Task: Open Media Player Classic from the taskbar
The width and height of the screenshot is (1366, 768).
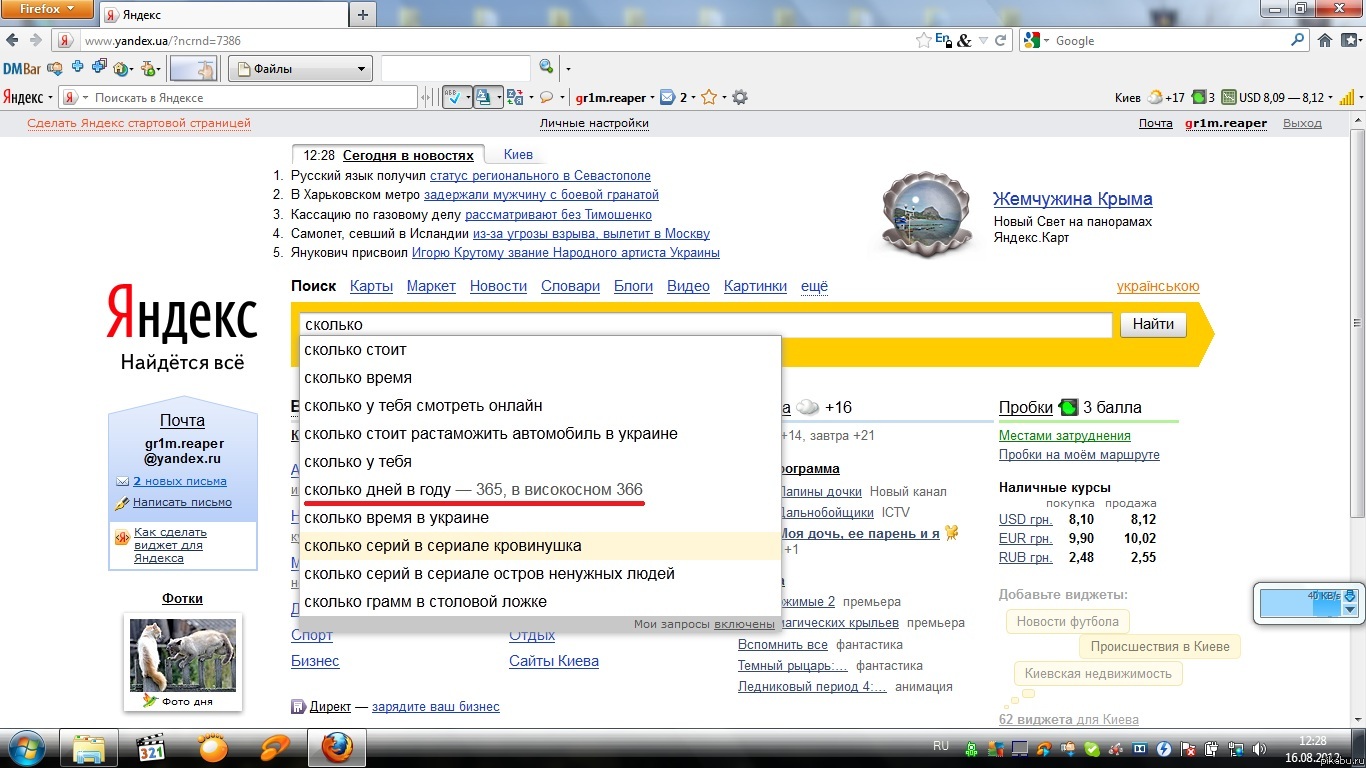Action: (x=151, y=748)
